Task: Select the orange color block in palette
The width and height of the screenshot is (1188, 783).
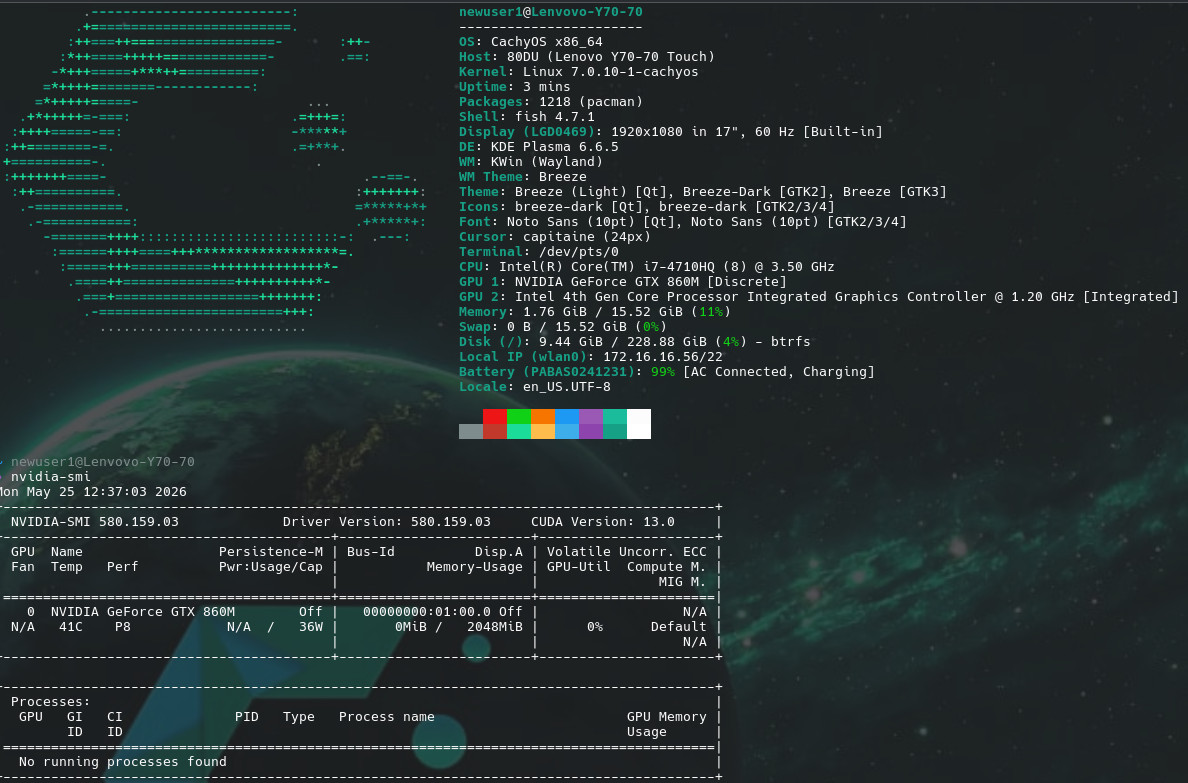Action: click(x=543, y=416)
